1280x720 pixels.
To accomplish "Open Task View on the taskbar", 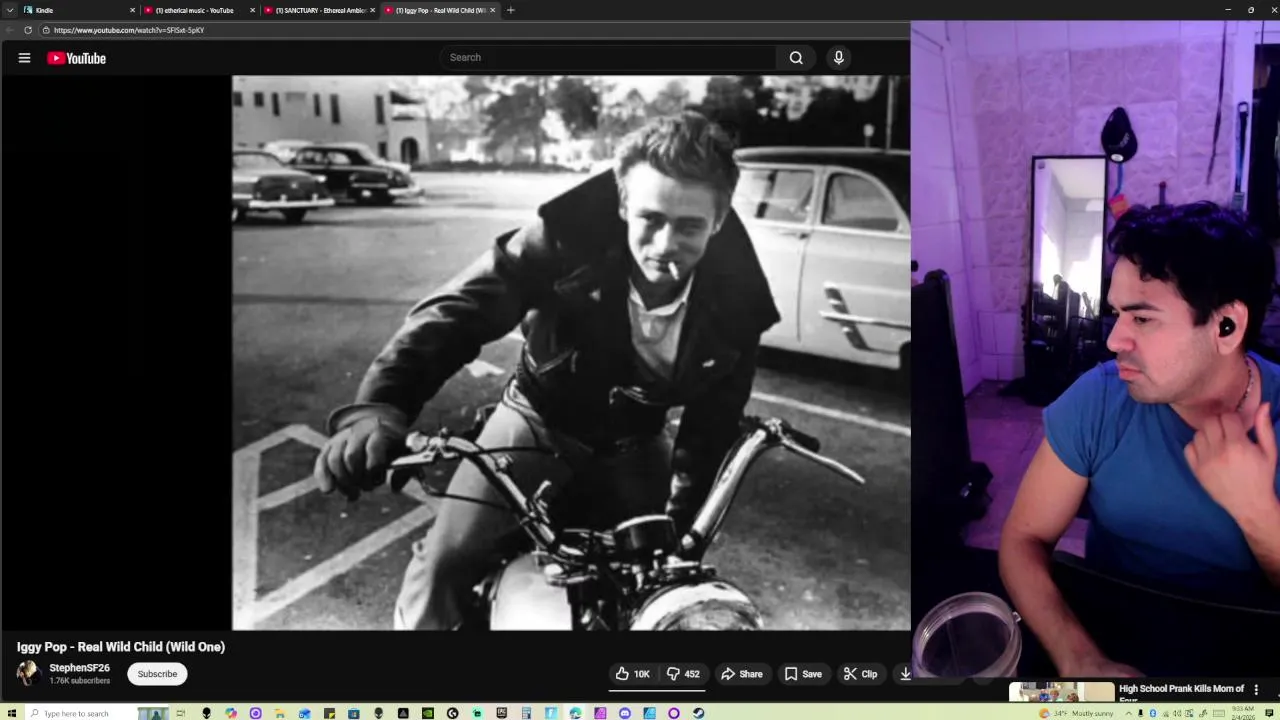I will (181, 713).
